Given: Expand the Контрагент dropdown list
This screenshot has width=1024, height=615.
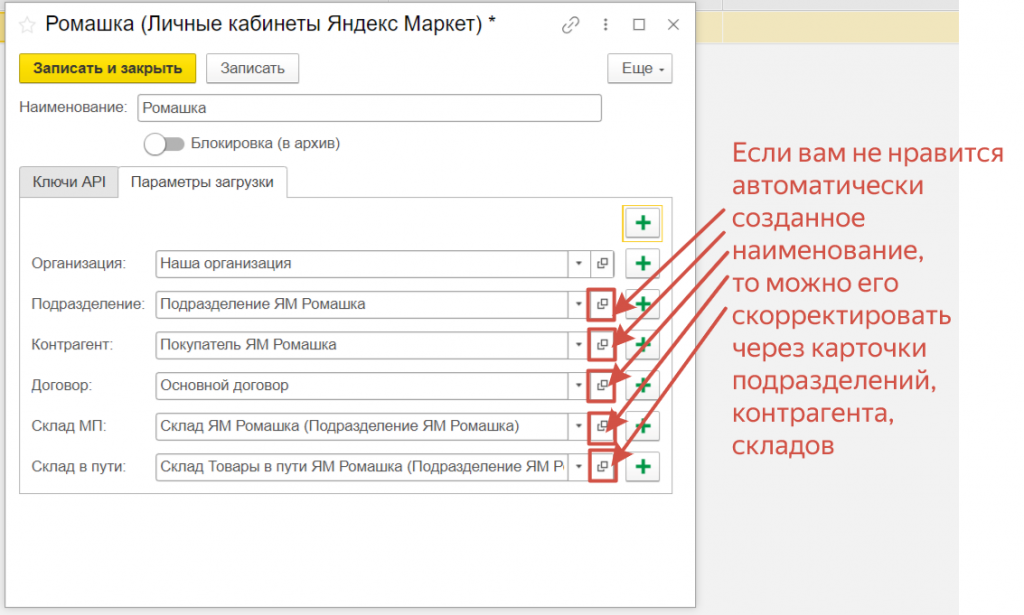Looking at the screenshot, I should tap(579, 345).
